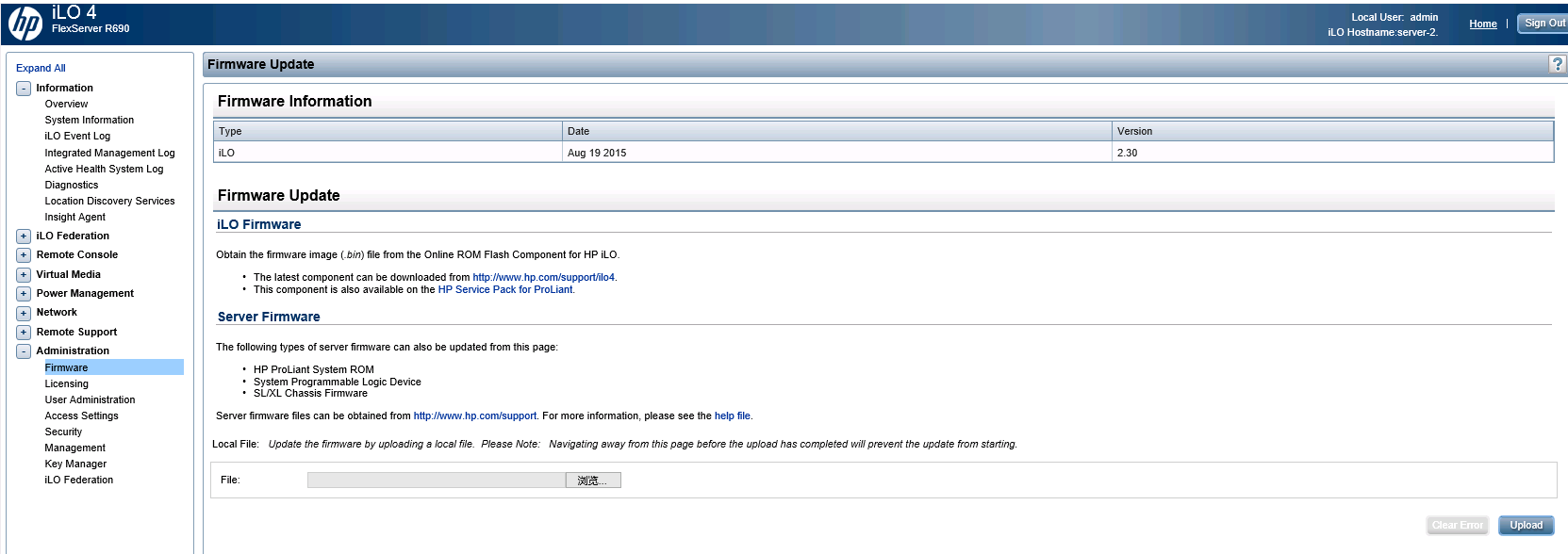Click the Clear Error button

1458,526
